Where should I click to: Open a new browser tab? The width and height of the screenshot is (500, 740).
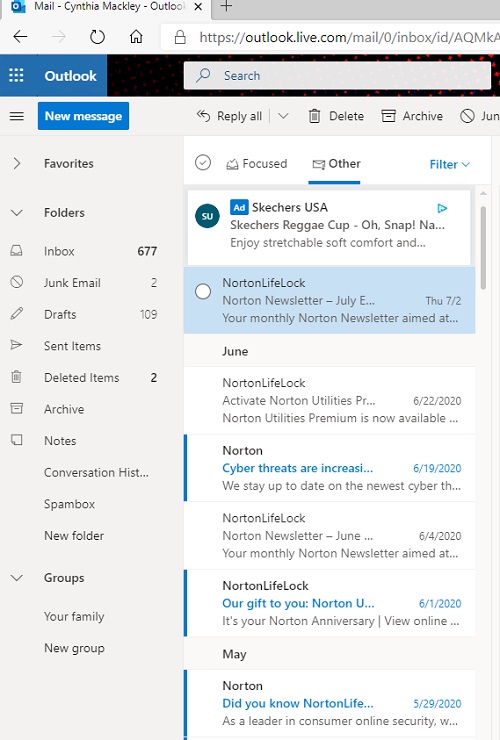[227, 7]
